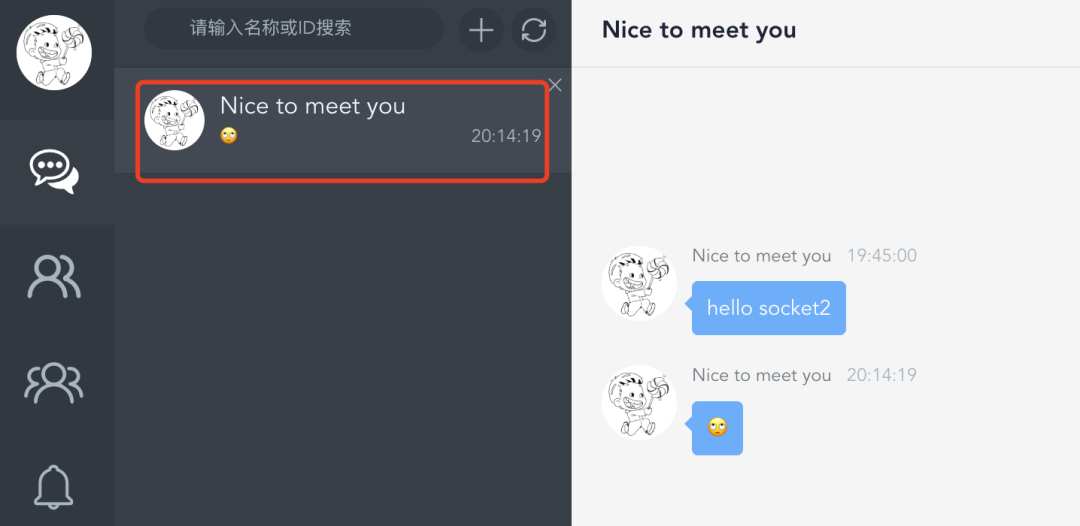Click sender name above the emoji message
The image size is (1080, 526).
(x=761, y=375)
